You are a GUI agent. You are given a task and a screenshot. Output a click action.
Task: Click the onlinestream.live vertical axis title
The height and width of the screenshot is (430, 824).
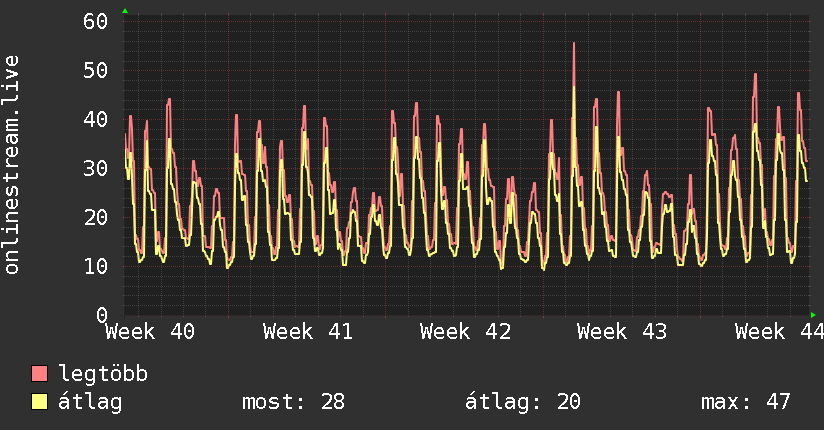pos(11,165)
